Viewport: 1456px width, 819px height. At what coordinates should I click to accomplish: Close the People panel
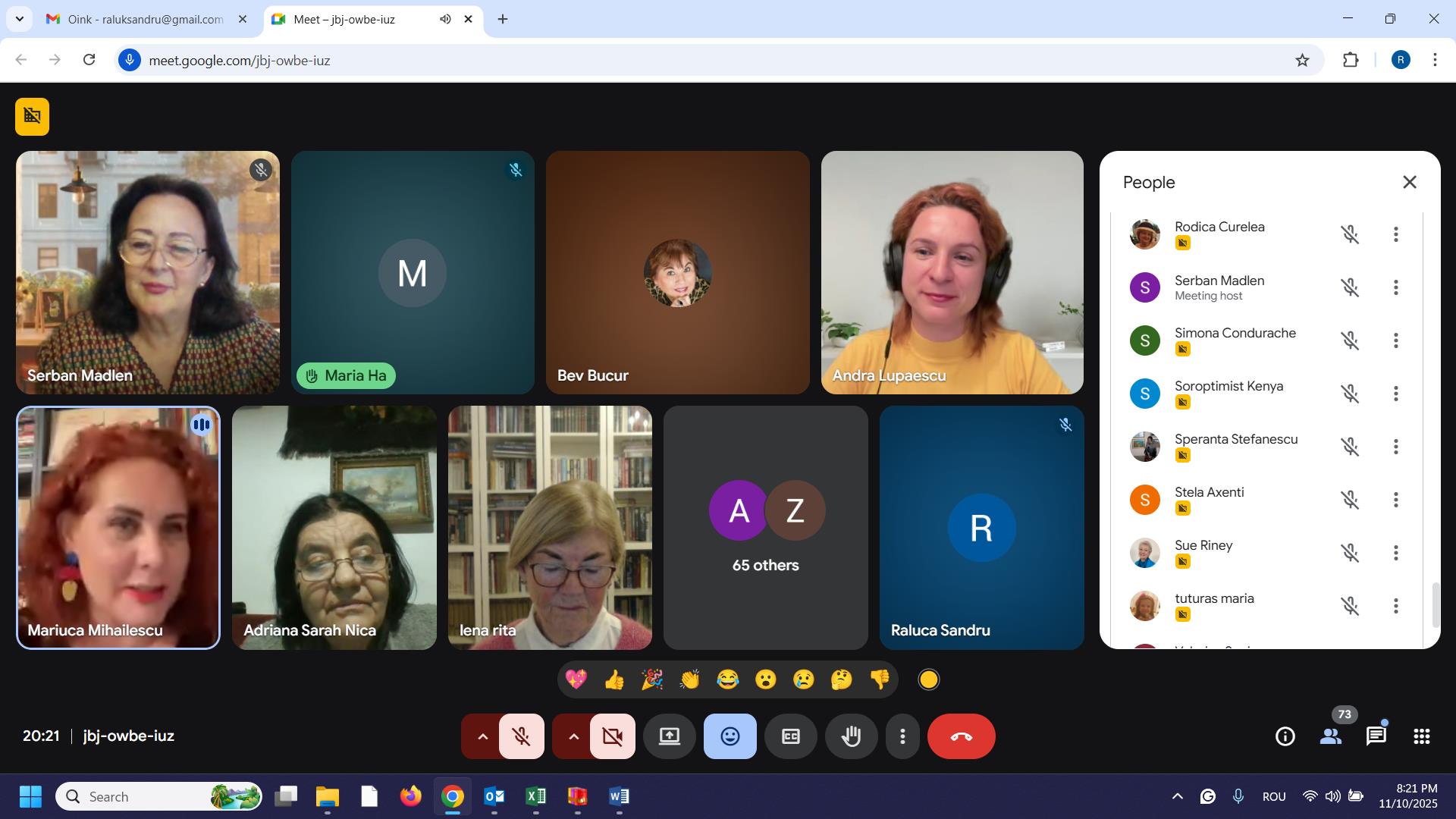click(x=1409, y=182)
